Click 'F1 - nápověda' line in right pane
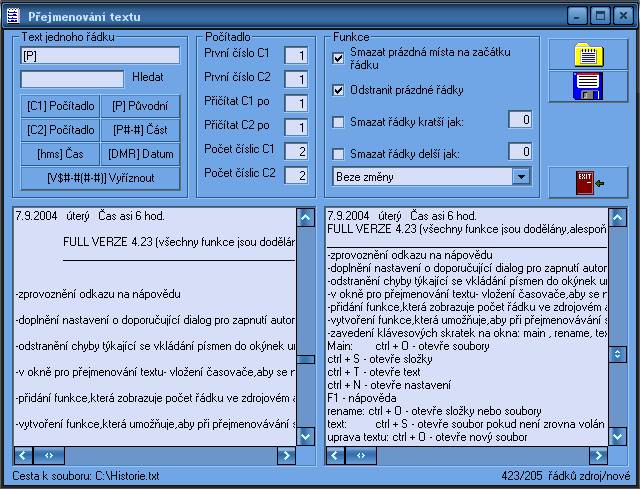Screen dimensions: 640x489 pyautogui.click(x=362, y=398)
